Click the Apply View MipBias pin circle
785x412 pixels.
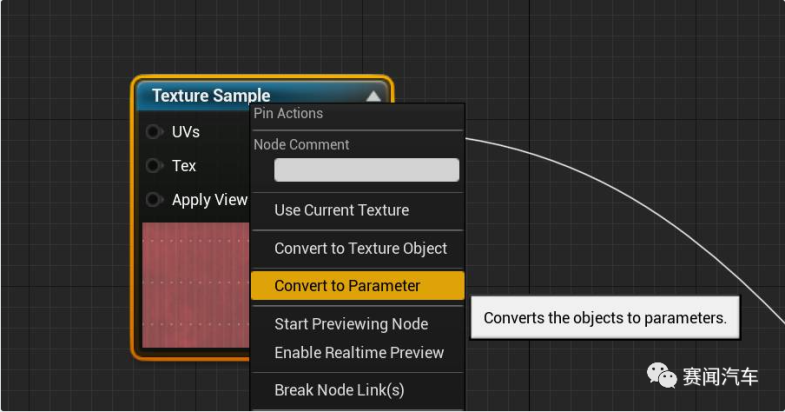tap(154, 200)
